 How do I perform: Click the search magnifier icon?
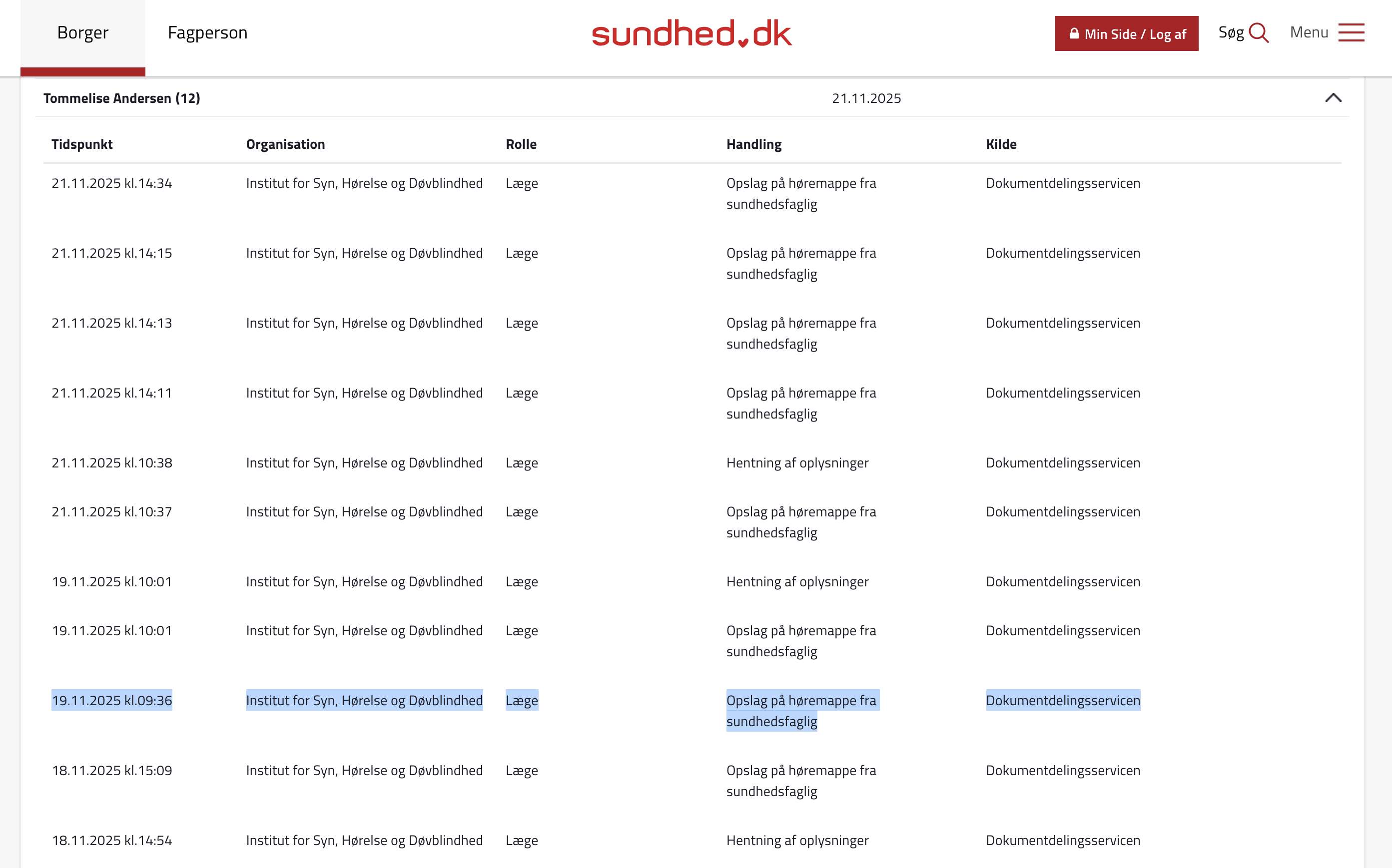click(x=1258, y=33)
